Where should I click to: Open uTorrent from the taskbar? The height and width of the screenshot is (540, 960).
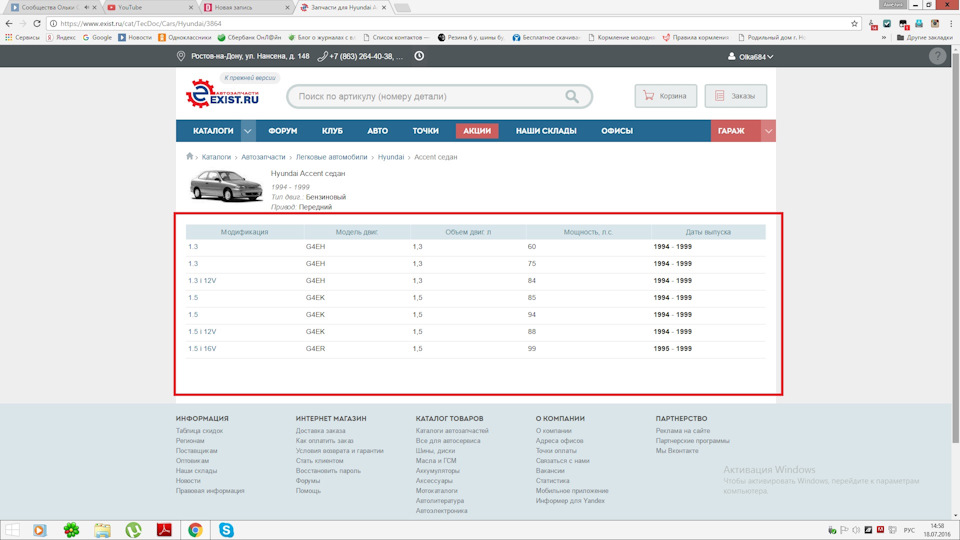point(133,530)
